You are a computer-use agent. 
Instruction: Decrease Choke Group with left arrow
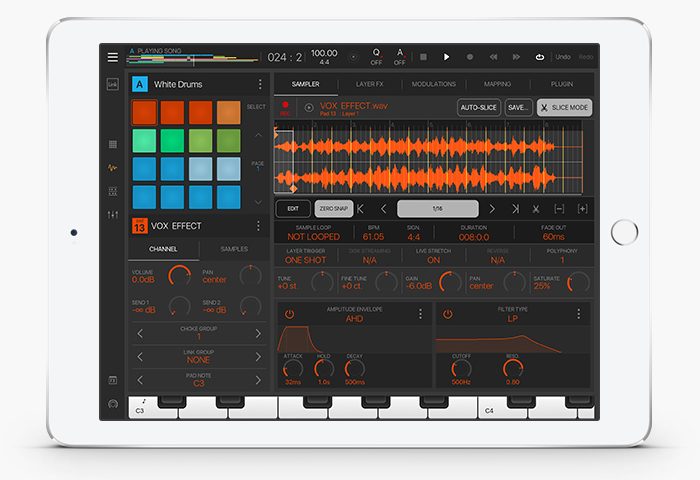[x=140, y=334]
